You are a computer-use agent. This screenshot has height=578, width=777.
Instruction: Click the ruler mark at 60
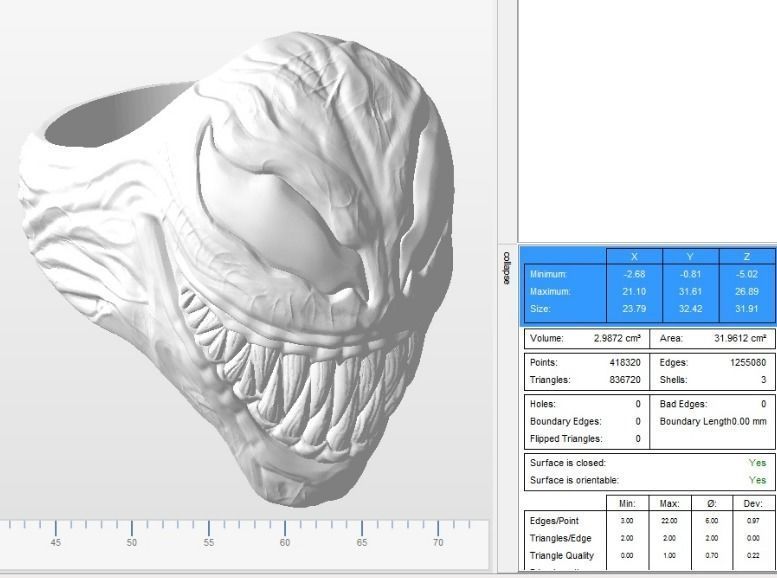[285, 542]
